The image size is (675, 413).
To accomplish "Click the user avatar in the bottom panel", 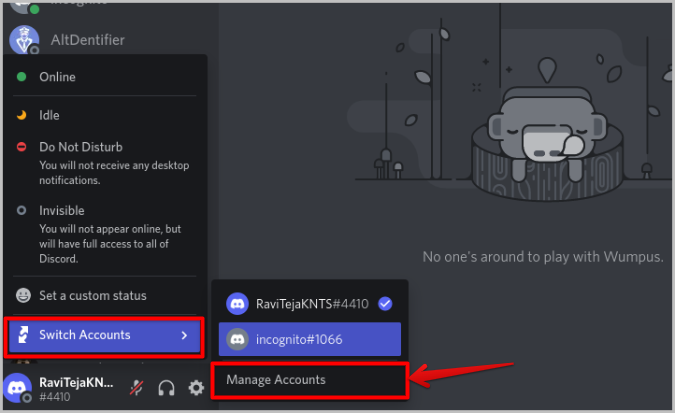I will click(x=17, y=388).
